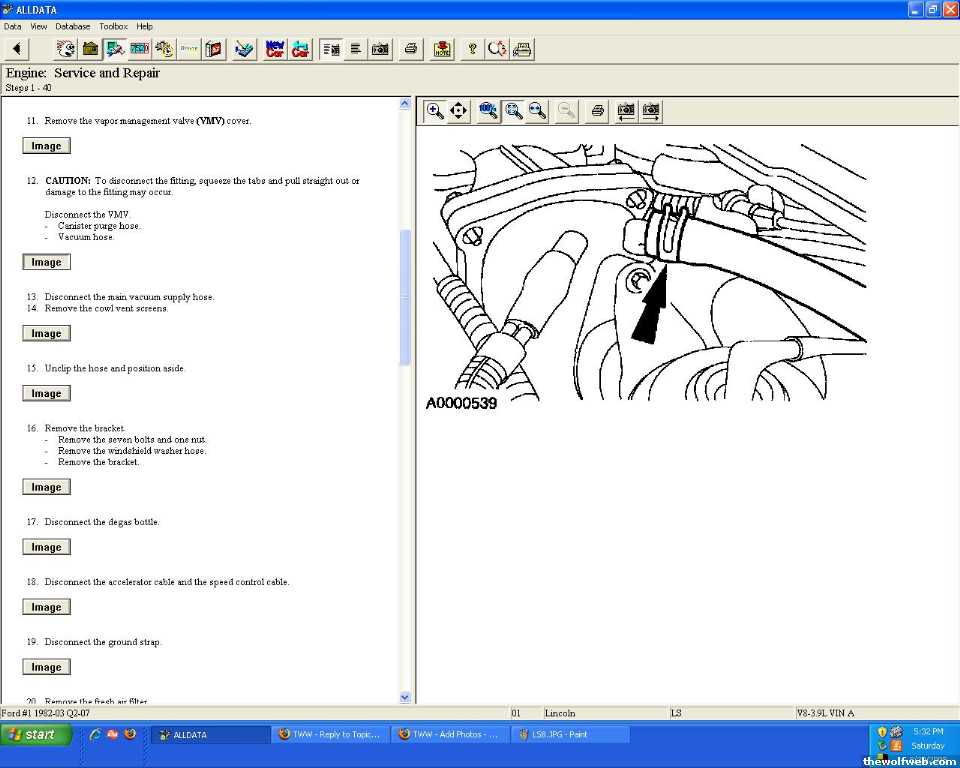Screen dimensions: 960x768
Task: Go to next image camera icon
Action: [x=651, y=111]
